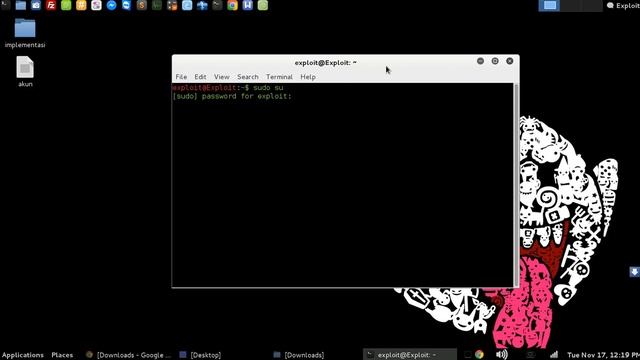Click the terminal vertical scrollbar
Viewport: 640px width, 360px height.
[x=516, y=185]
